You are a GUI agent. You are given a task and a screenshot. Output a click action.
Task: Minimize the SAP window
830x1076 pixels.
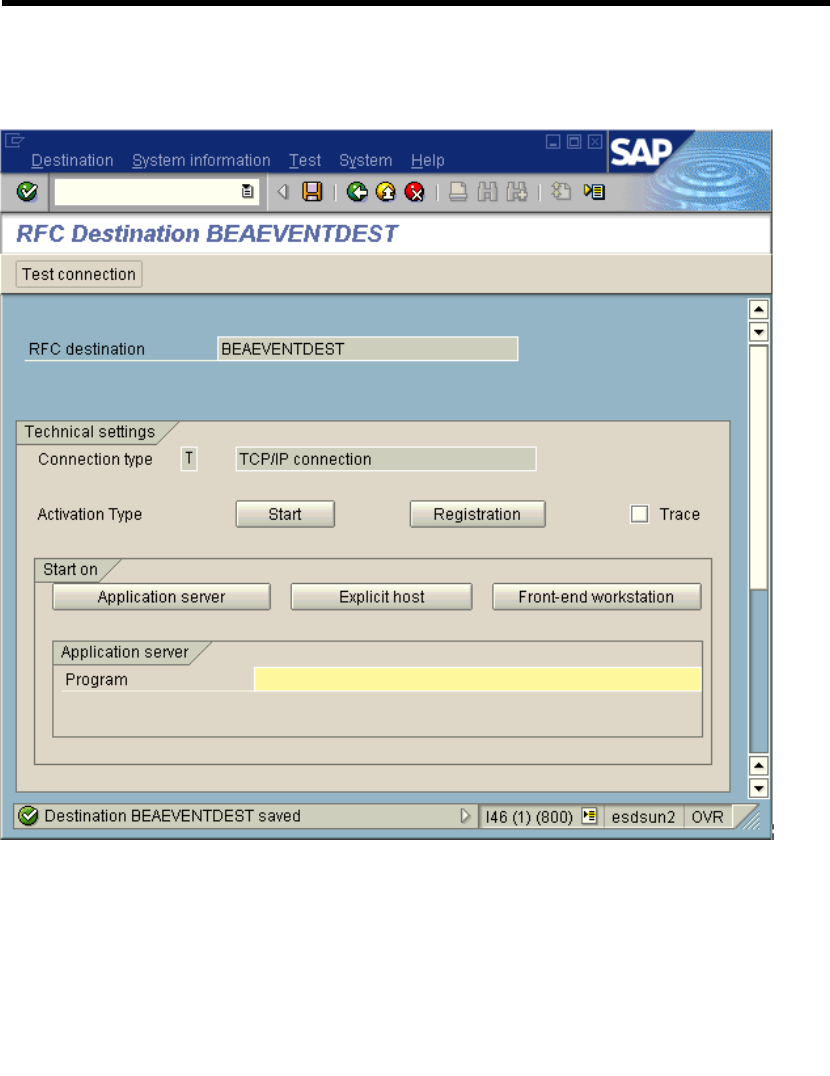(553, 141)
